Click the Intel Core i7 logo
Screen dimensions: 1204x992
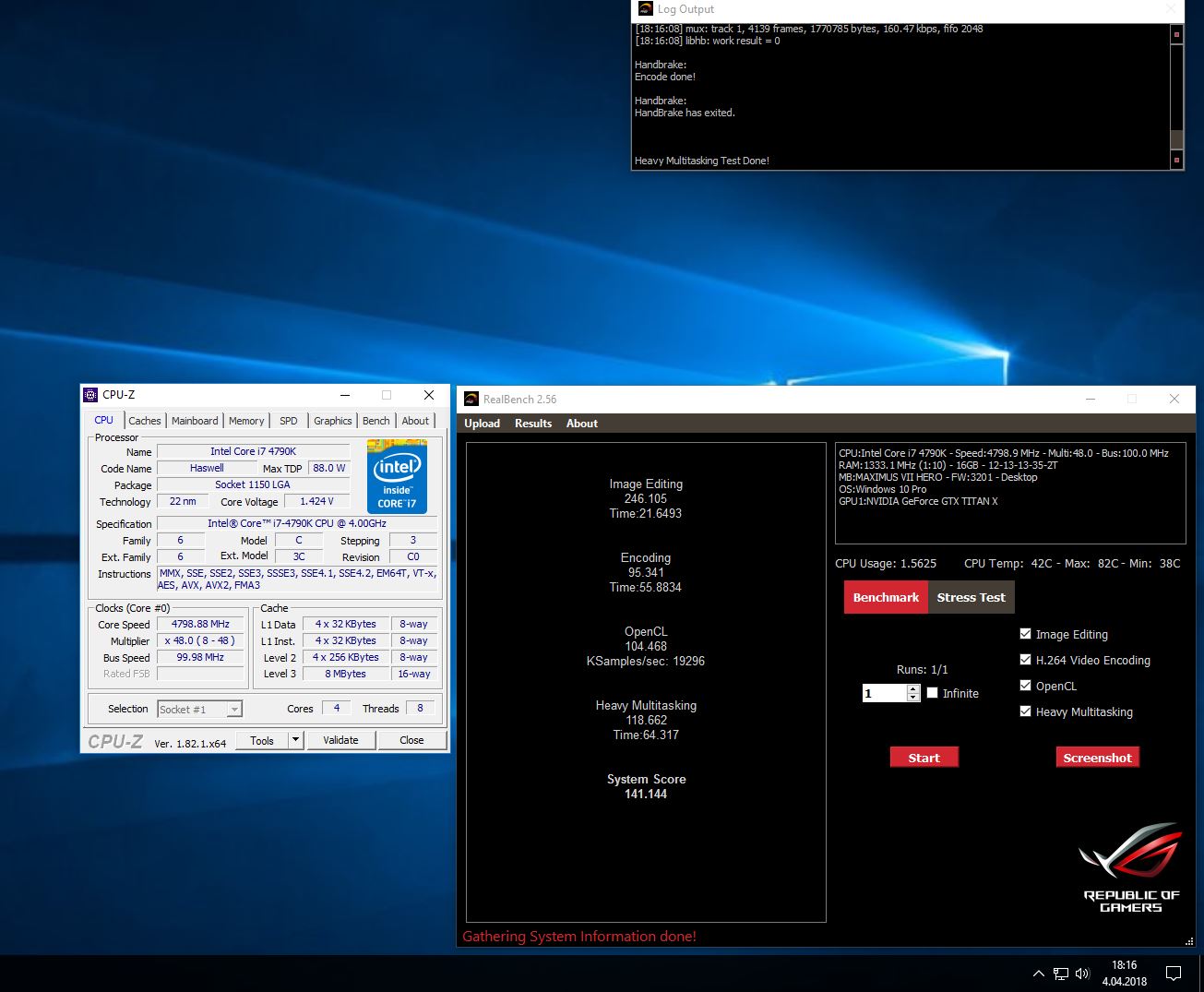pos(397,476)
